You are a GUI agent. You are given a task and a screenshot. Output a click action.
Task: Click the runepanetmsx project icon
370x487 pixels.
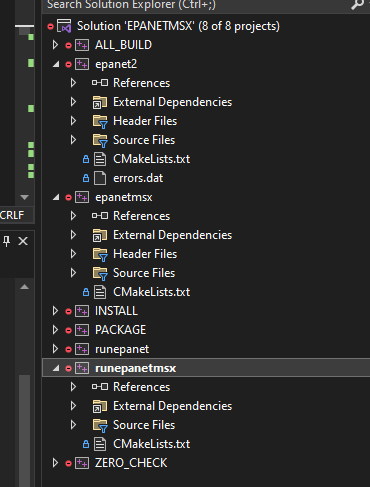point(82,368)
